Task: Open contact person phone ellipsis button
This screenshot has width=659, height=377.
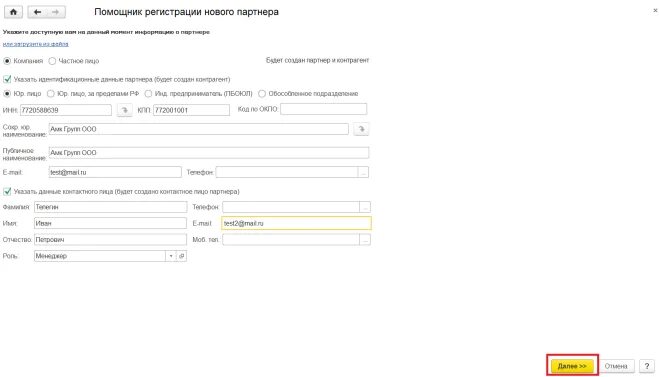Action: coord(365,207)
